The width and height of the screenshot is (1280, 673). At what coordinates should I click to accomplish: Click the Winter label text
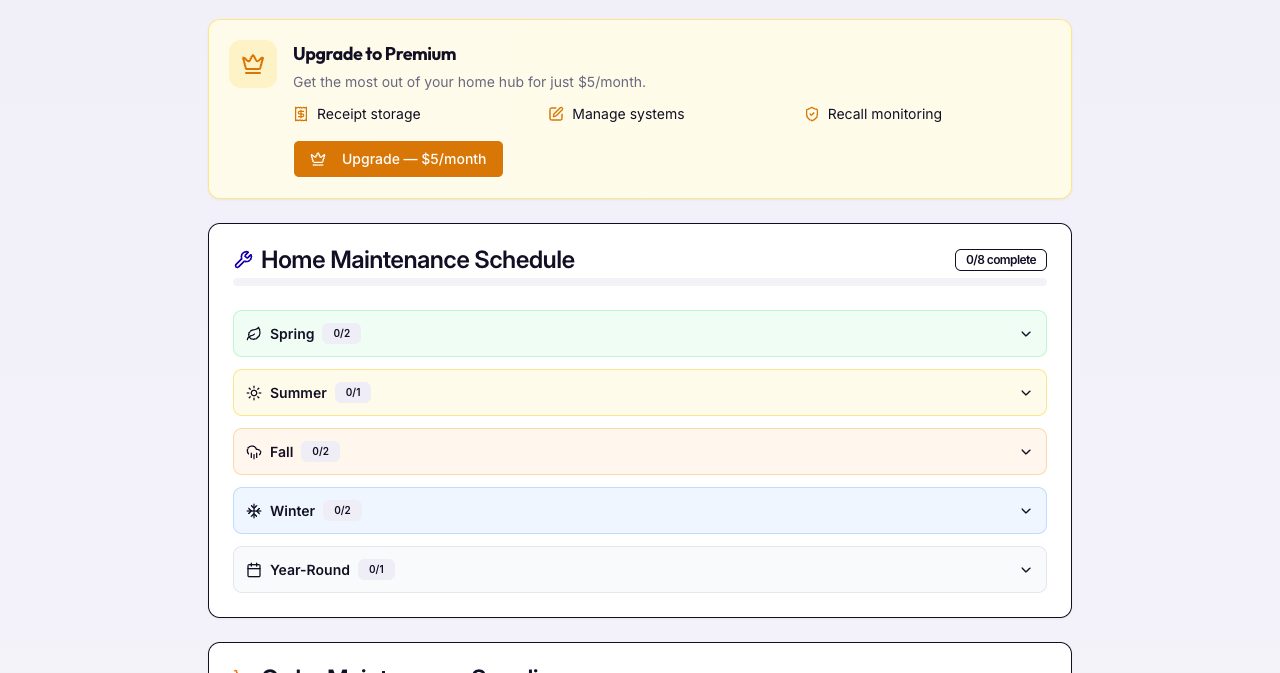tap(292, 511)
